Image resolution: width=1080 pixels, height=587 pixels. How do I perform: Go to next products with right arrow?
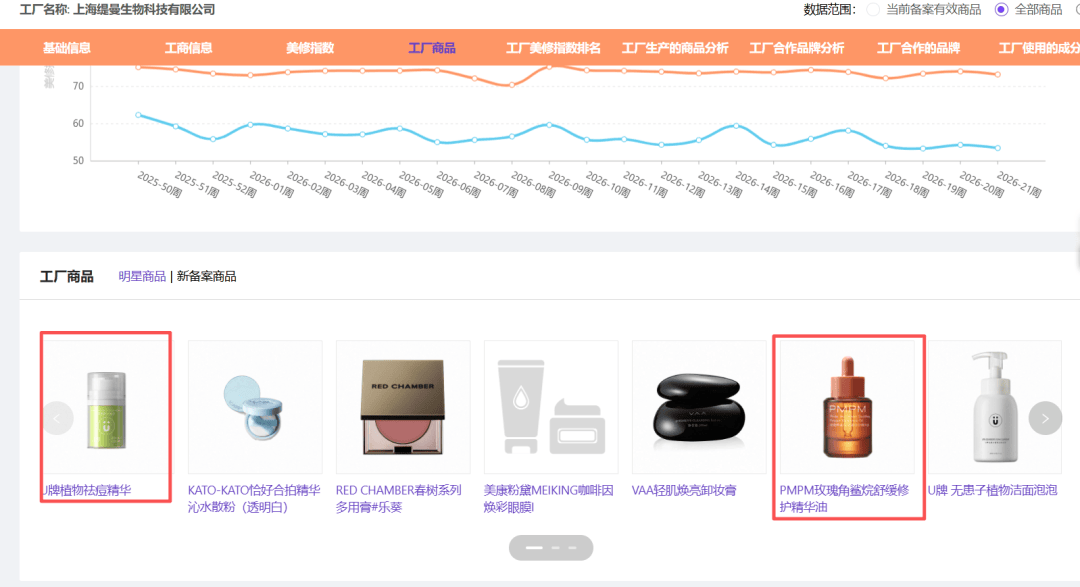pyautogui.click(x=1045, y=418)
